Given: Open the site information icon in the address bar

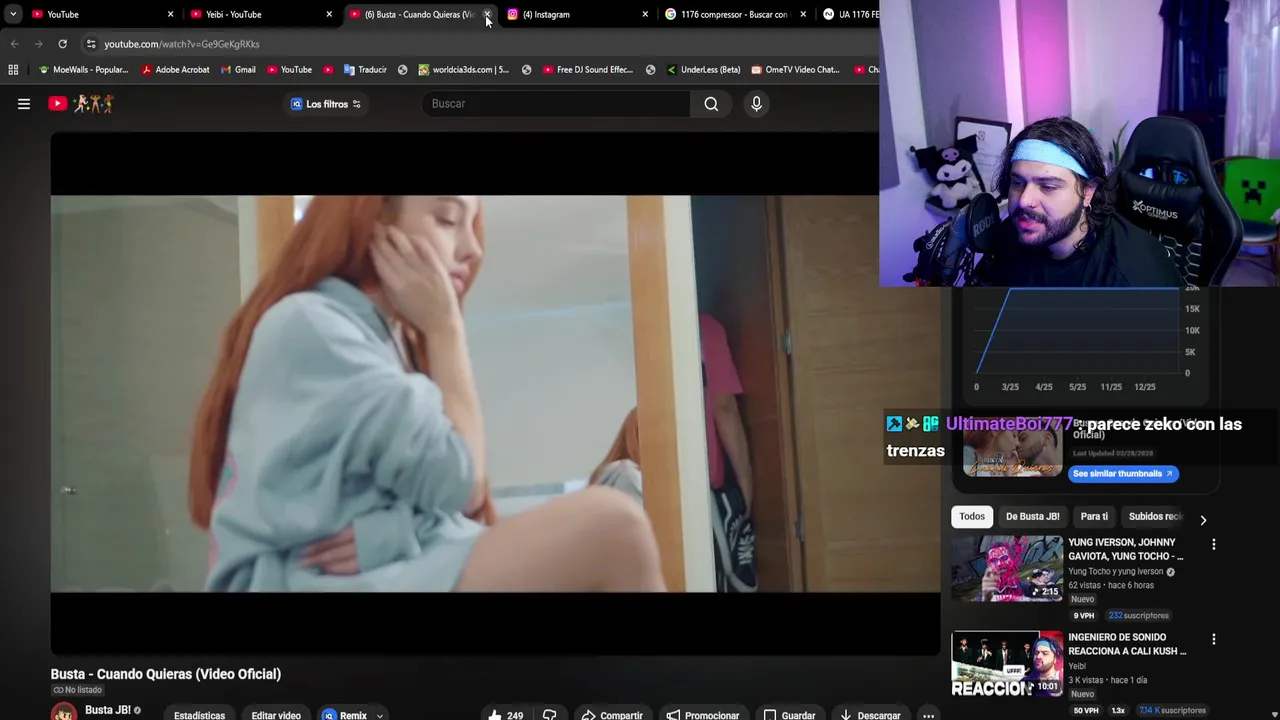Looking at the screenshot, I should (x=91, y=44).
